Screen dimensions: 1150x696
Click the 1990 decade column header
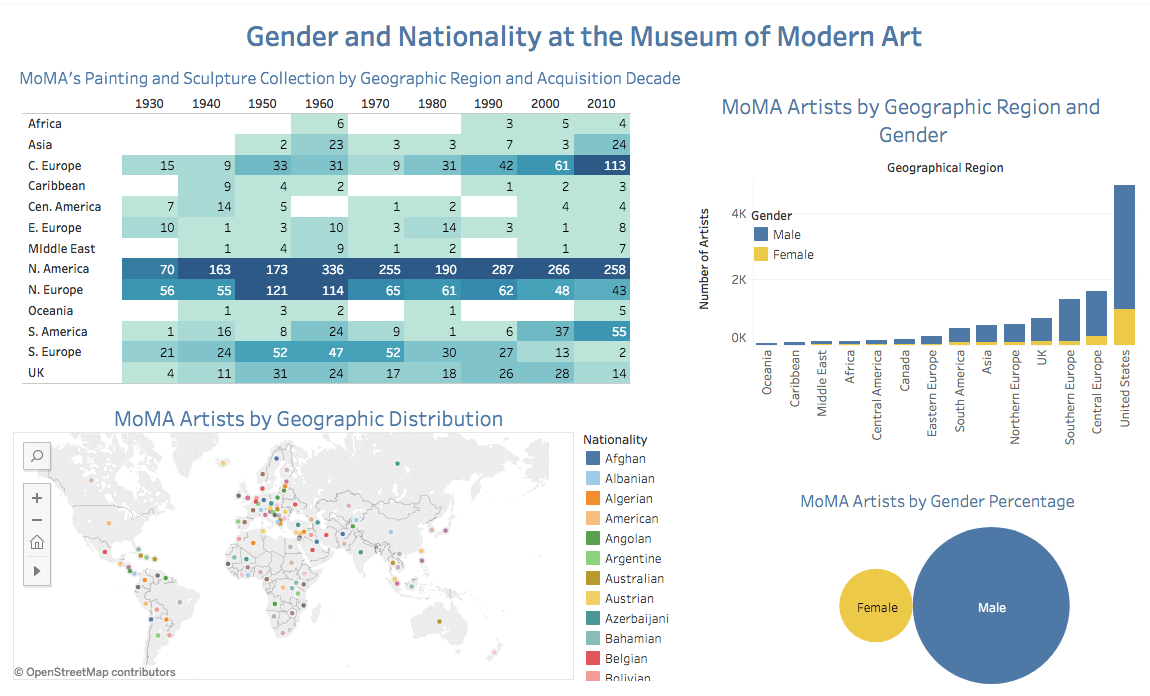point(488,104)
